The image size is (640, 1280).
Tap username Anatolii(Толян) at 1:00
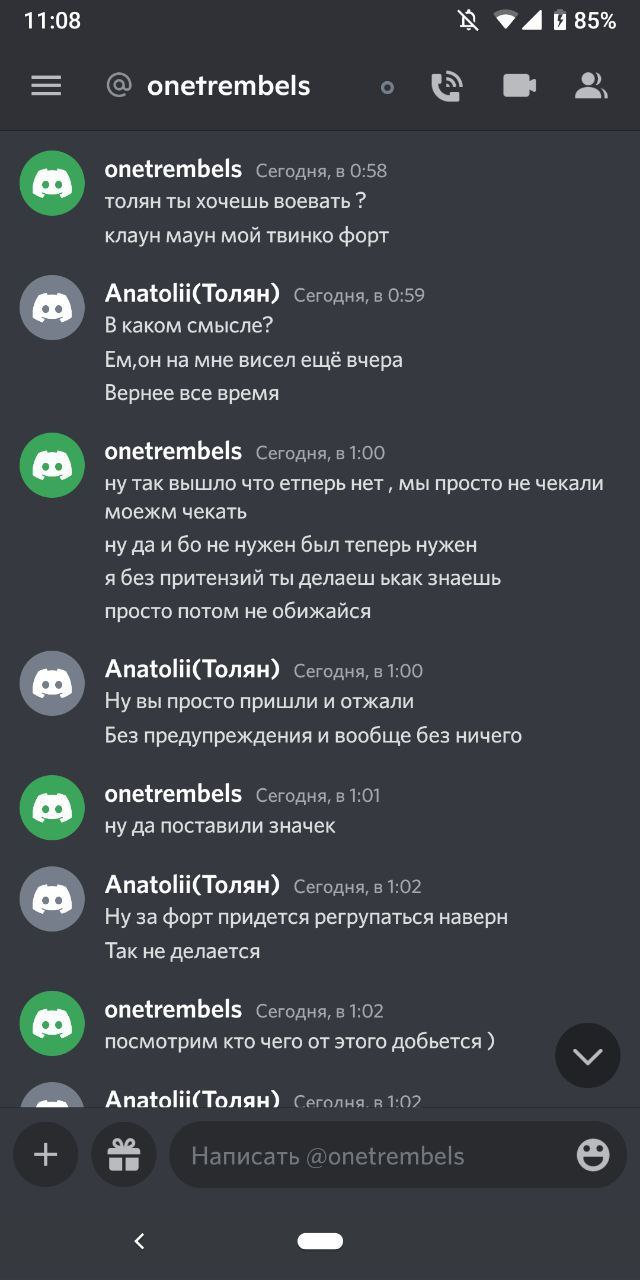pos(192,669)
